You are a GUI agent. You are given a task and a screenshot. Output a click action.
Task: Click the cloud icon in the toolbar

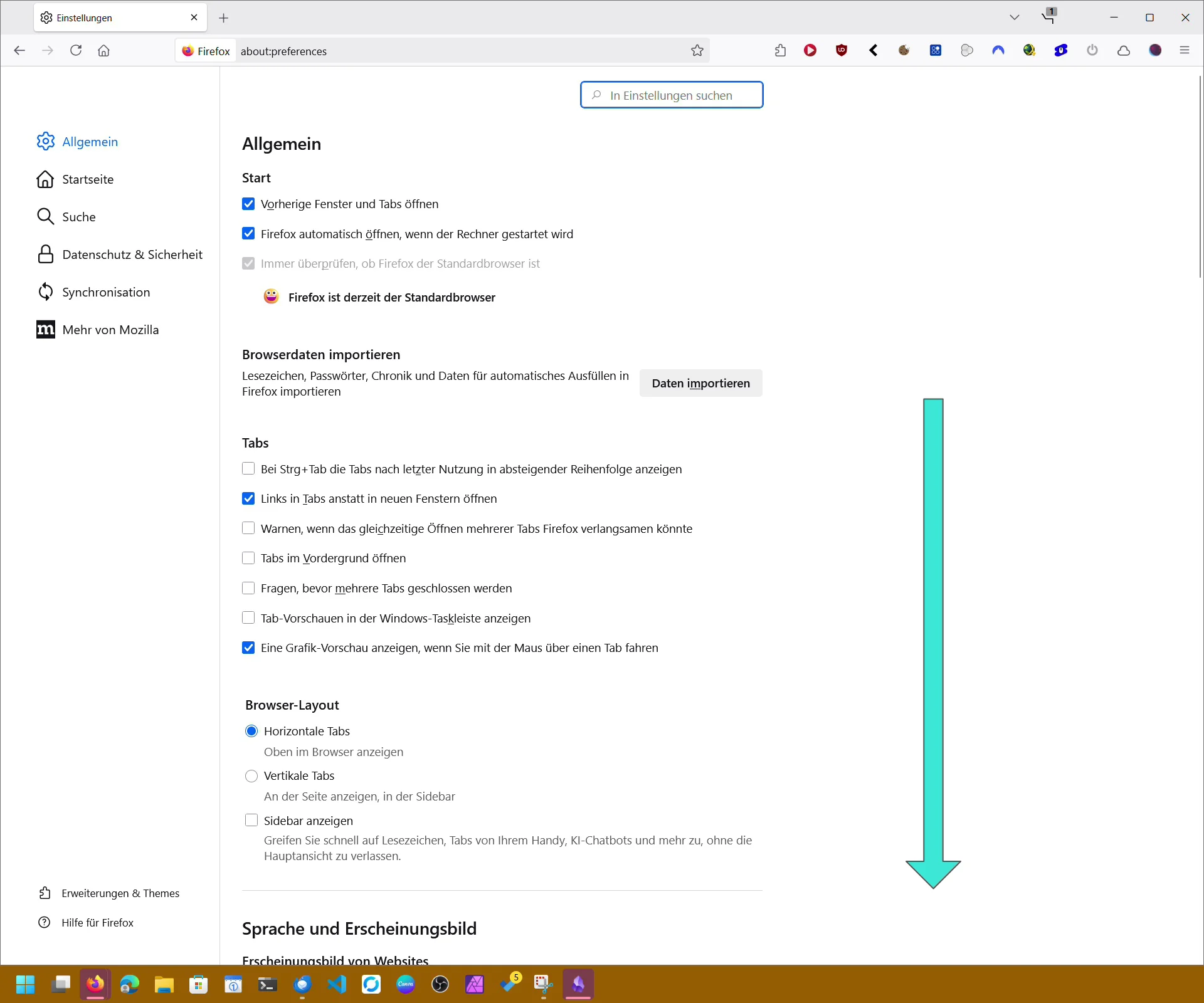pyautogui.click(x=1124, y=51)
